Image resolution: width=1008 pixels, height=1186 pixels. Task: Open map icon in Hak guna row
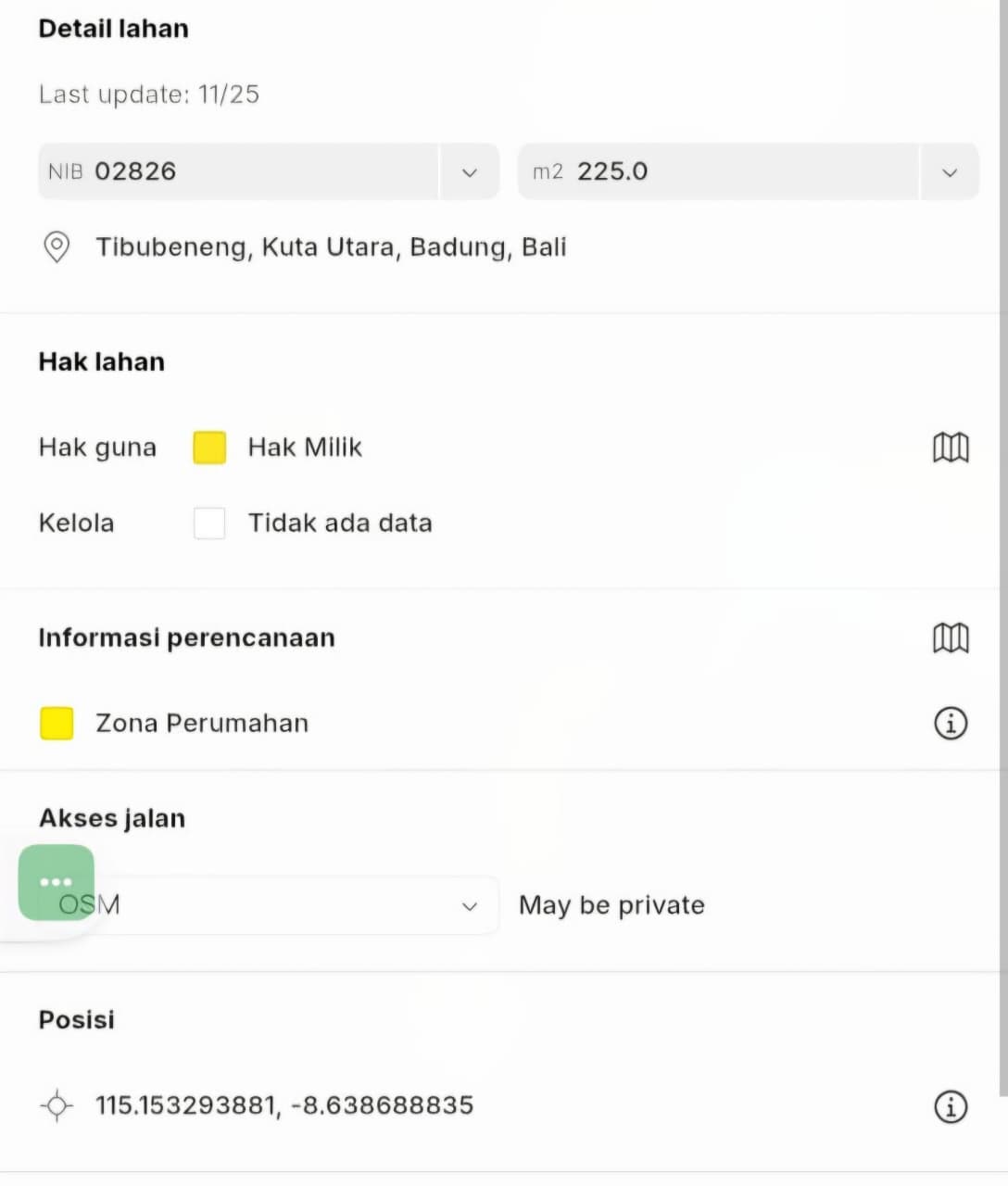pos(951,448)
